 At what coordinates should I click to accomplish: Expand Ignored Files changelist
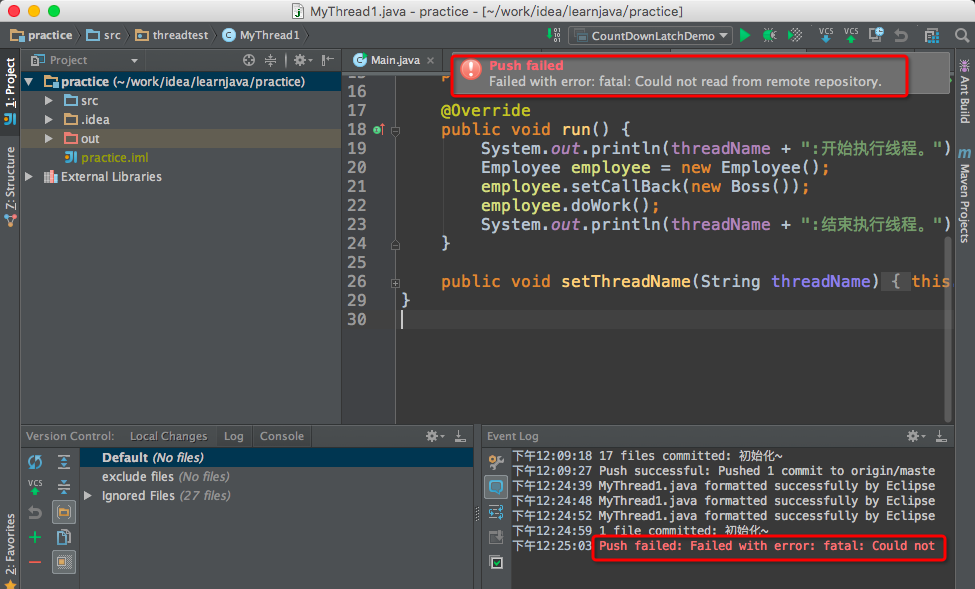point(88,496)
